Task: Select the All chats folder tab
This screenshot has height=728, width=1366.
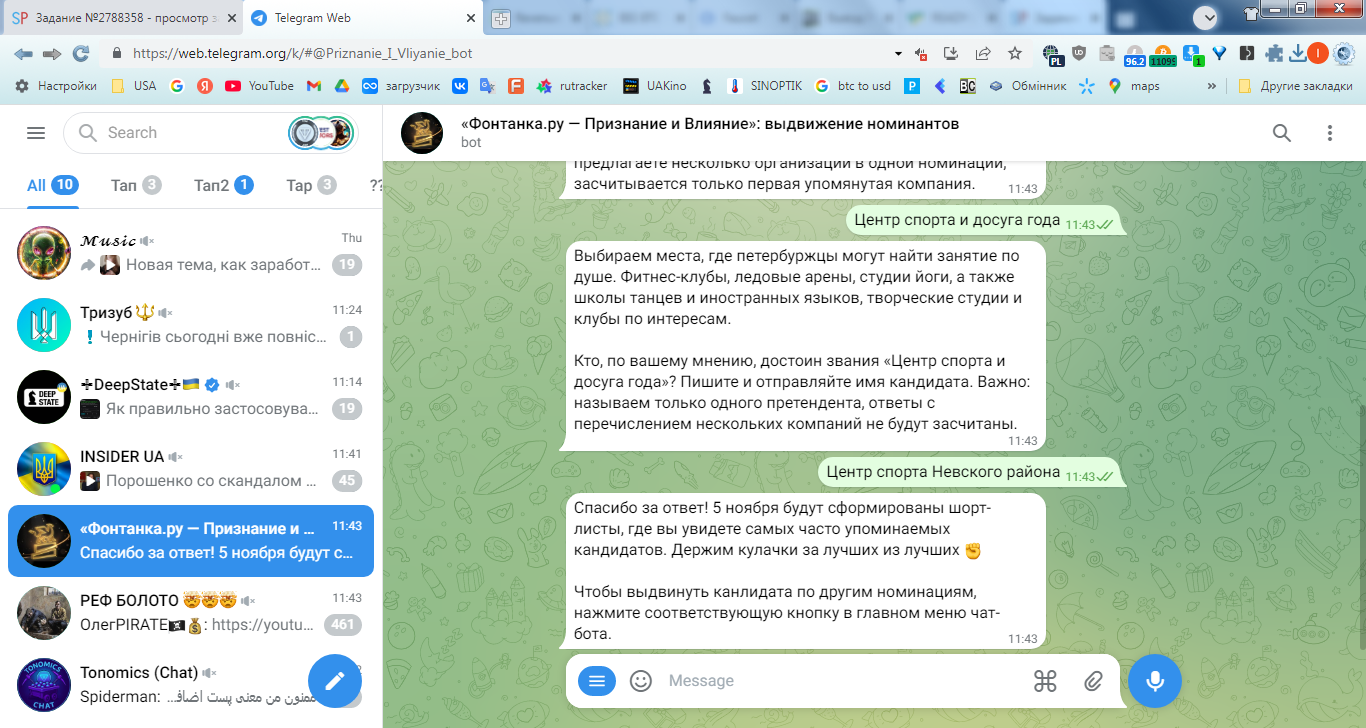Action: point(53,185)
